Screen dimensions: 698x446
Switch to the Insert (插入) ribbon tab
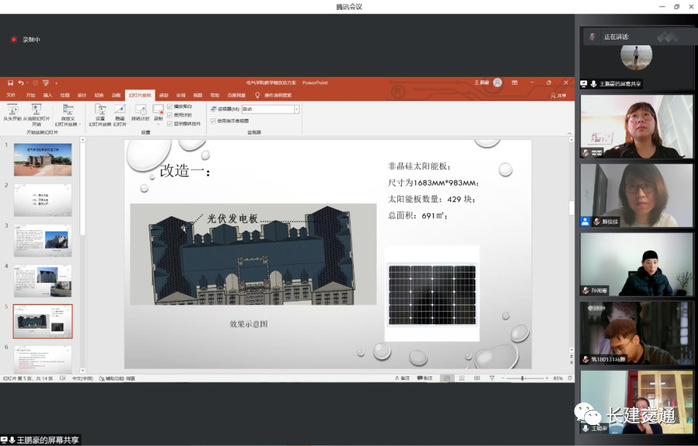click(x=47, y=95)
